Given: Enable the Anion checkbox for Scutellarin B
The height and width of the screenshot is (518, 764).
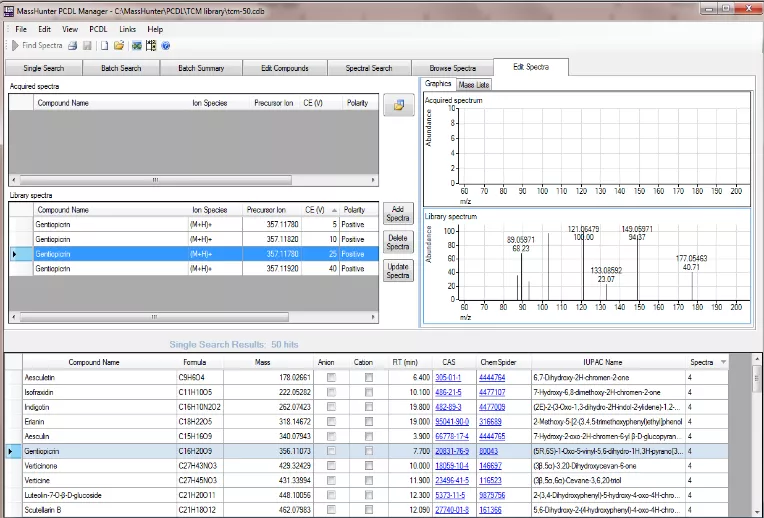Looking at the screenshot, I should [x=332, y=511].
